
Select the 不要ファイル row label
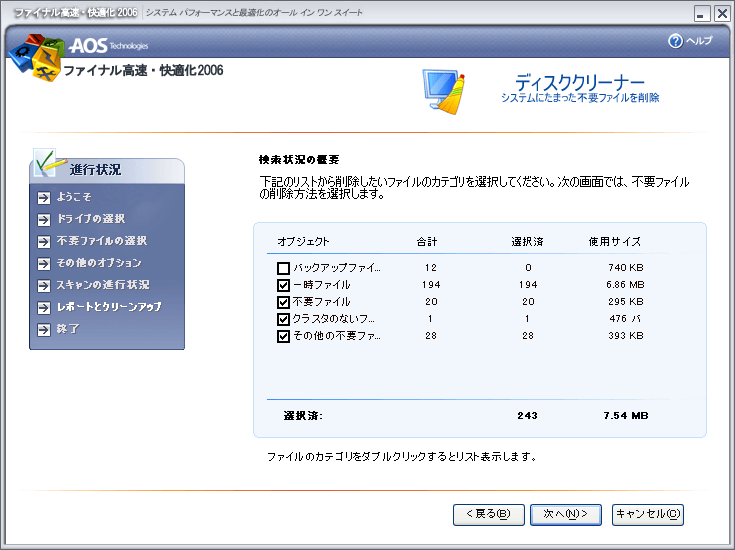(322, 301)
